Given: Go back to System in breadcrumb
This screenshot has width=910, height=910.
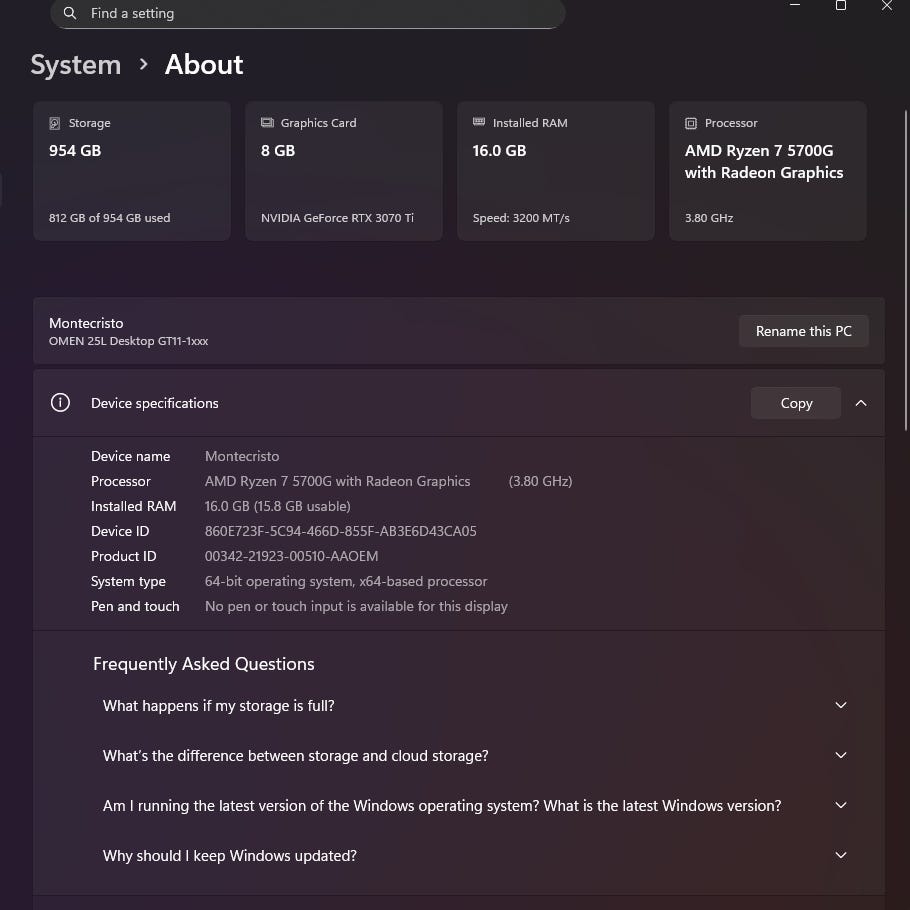Looking at the screenshot, I should tap(76, 65).
